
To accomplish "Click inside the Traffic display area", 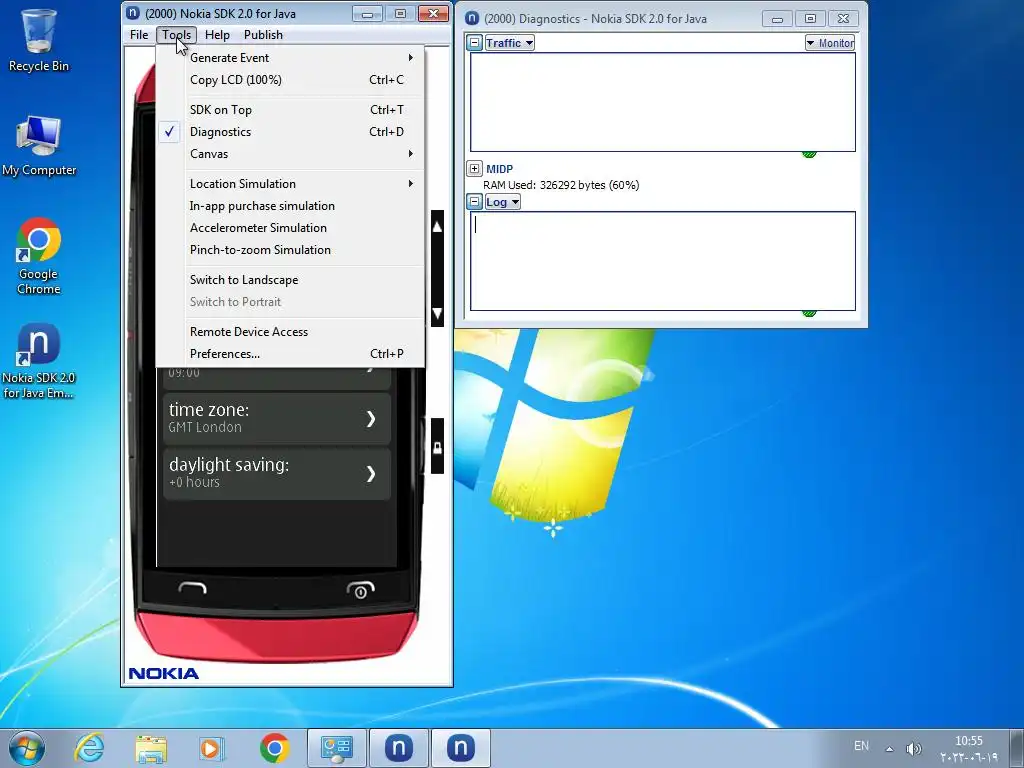I will tap(663, 102).
